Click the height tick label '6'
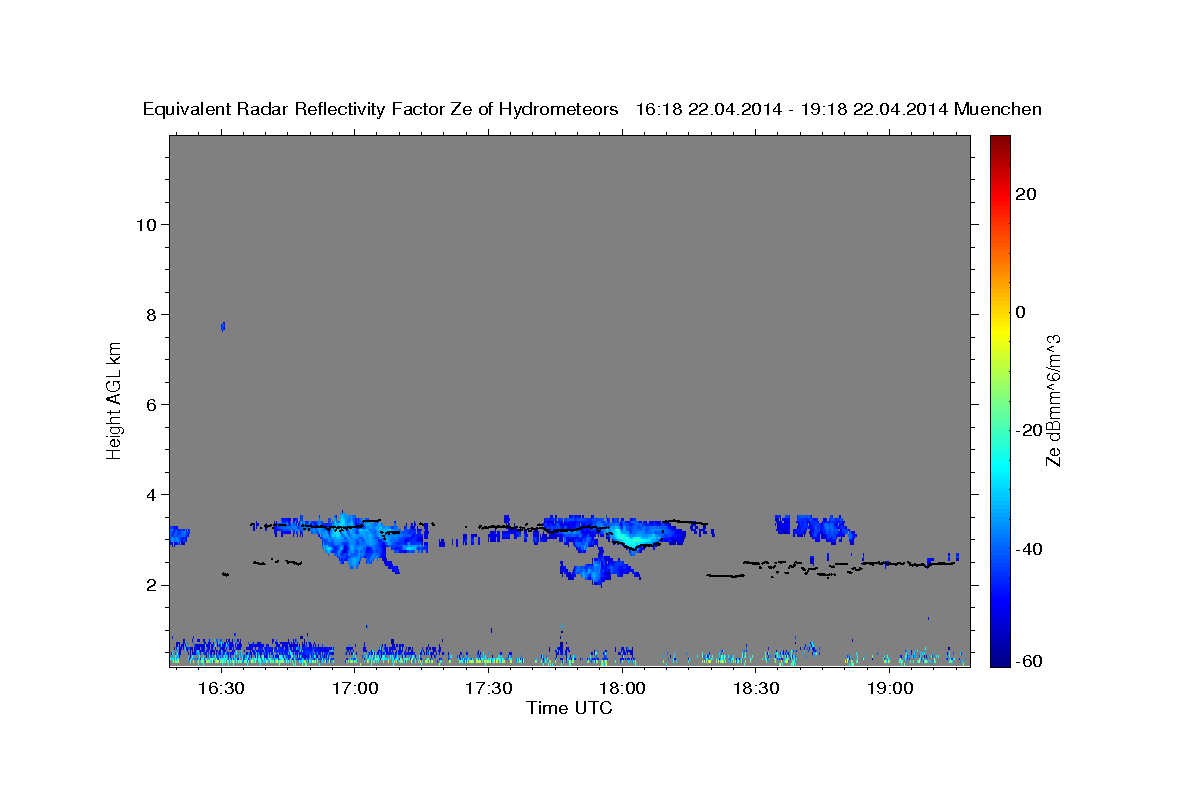1200x800 pixels. pyautogui.click(x=149, y=404)
